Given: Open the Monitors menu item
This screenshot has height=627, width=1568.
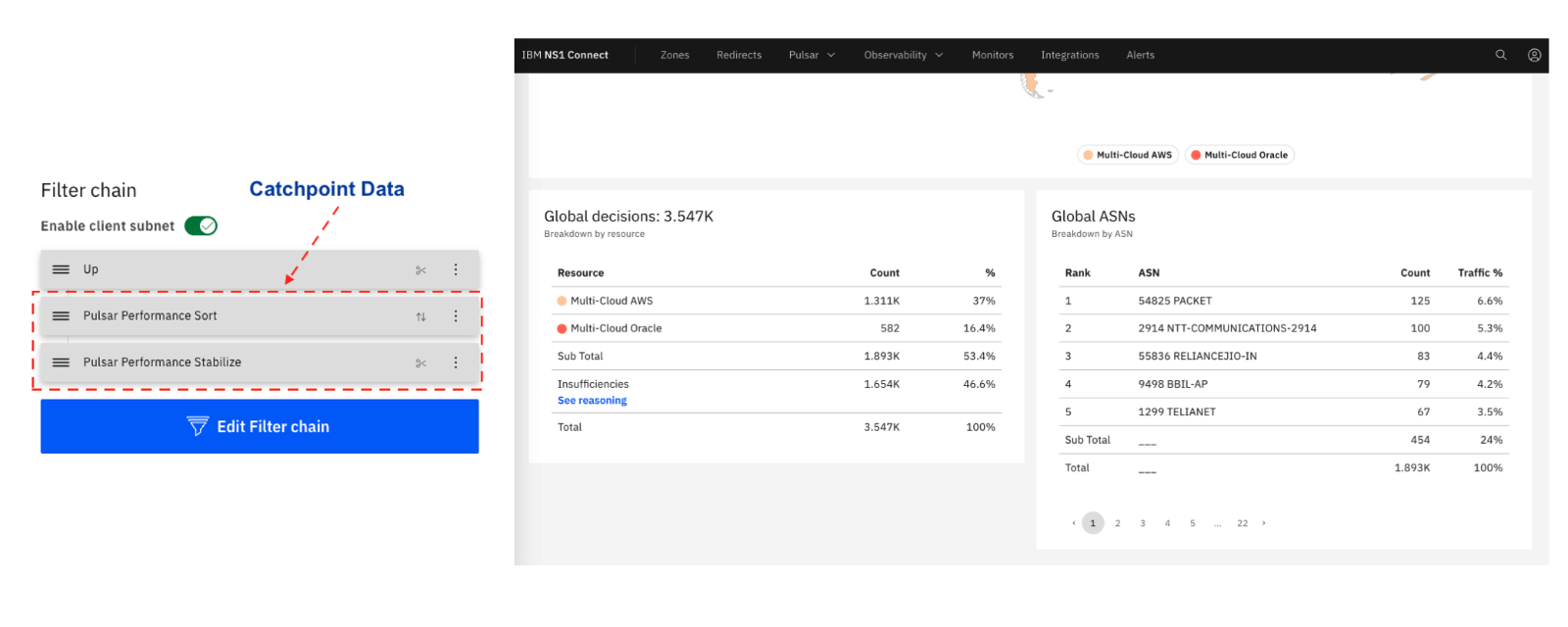Looking at the screenshot, I should [993, 55].
